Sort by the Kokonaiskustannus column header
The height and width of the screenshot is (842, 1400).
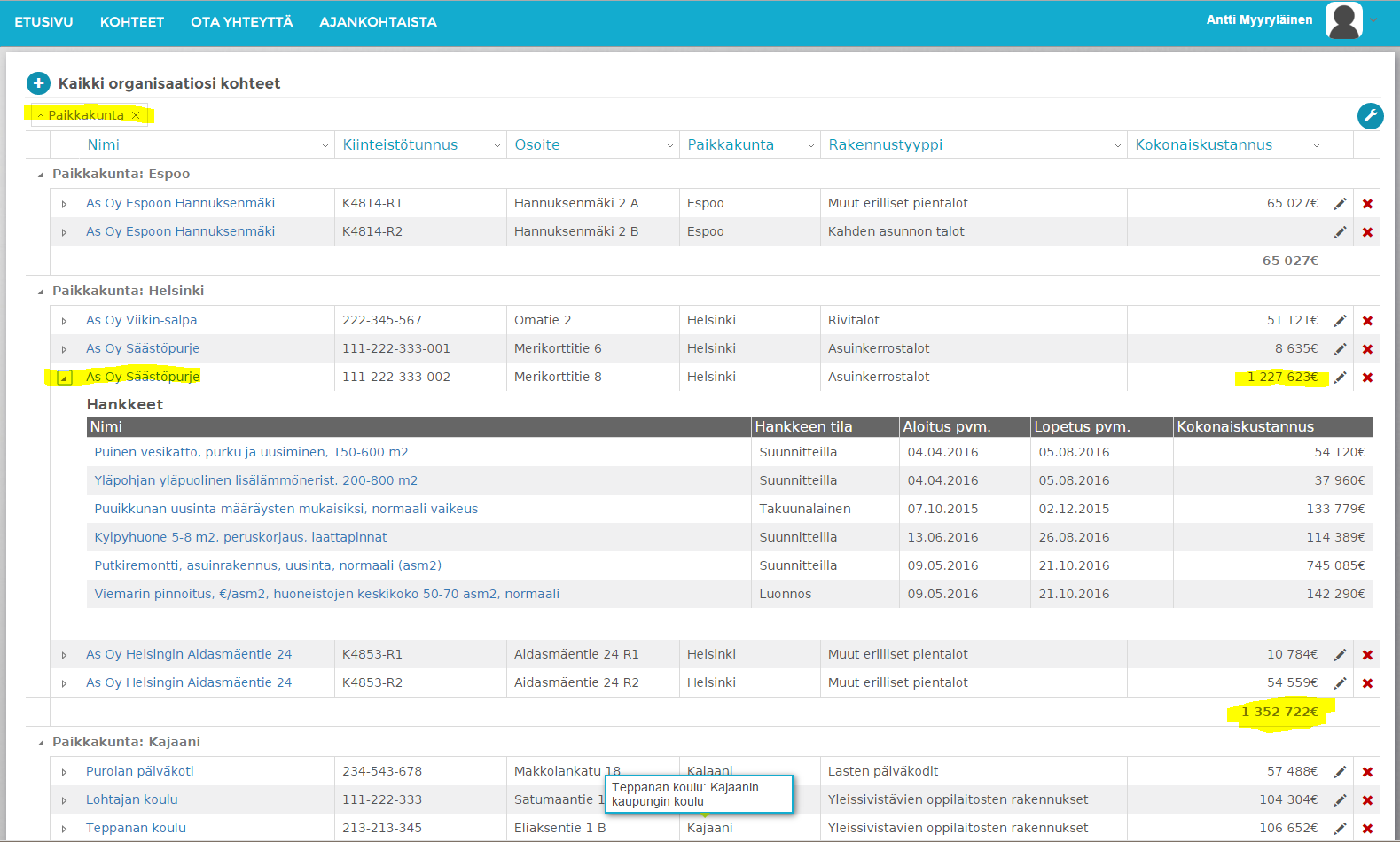point(1203,144)
